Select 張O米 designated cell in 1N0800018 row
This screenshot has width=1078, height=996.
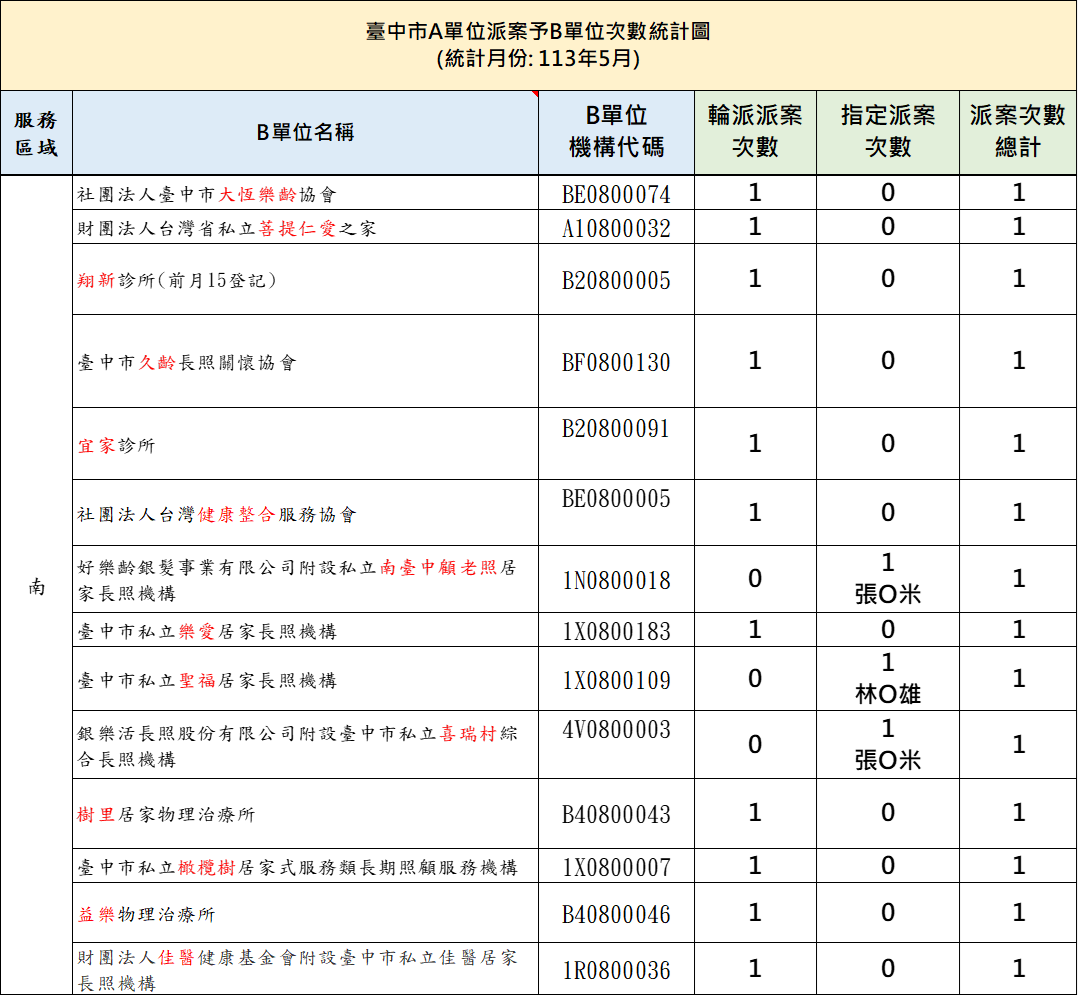pos(888,579)
